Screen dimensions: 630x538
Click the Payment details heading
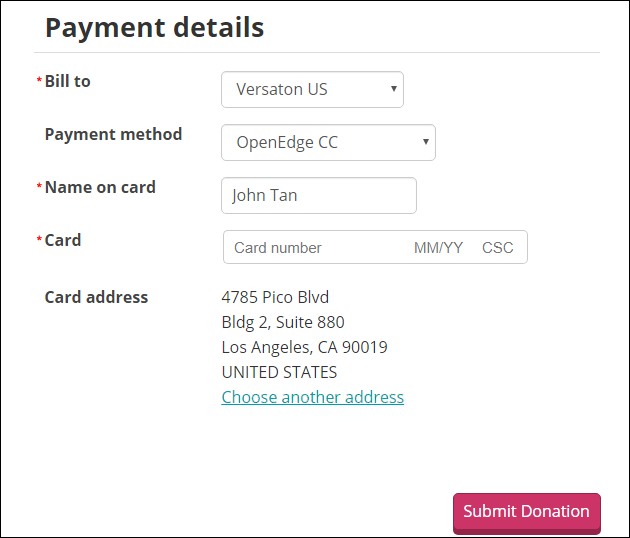click(x=155, y=28)
